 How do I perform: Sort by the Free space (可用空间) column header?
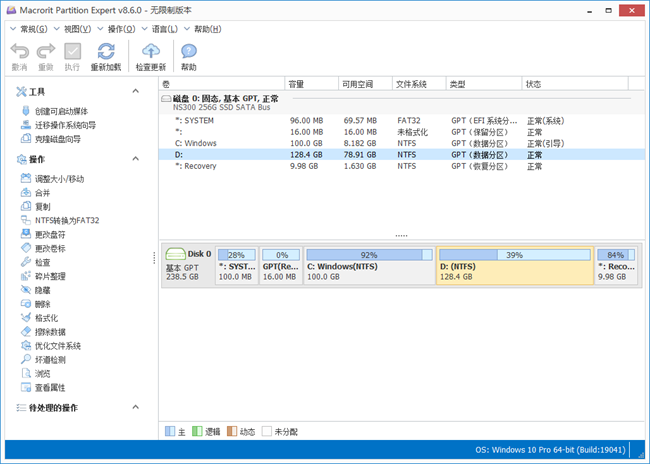tap(365, 84)
